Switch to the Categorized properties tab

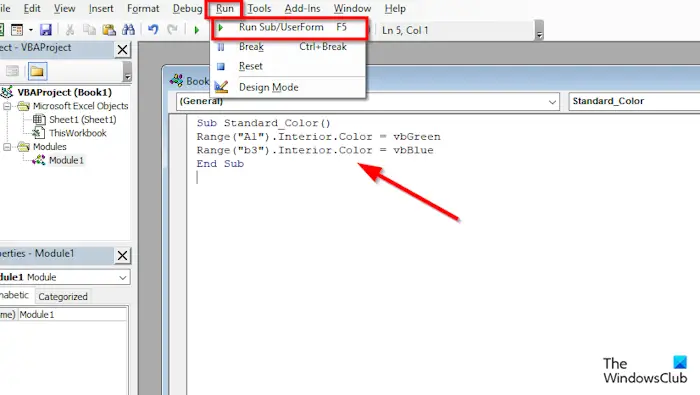click(x=63, y=296)
